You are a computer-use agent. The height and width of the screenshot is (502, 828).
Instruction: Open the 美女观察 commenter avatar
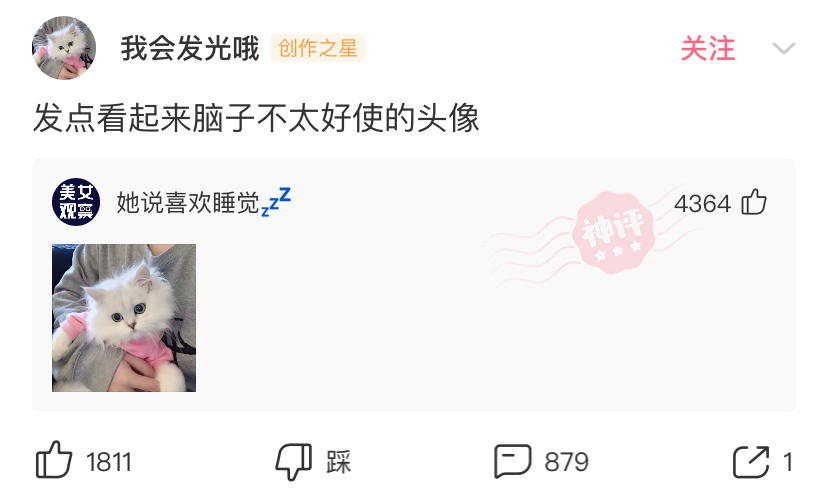[x=76, y=202]
